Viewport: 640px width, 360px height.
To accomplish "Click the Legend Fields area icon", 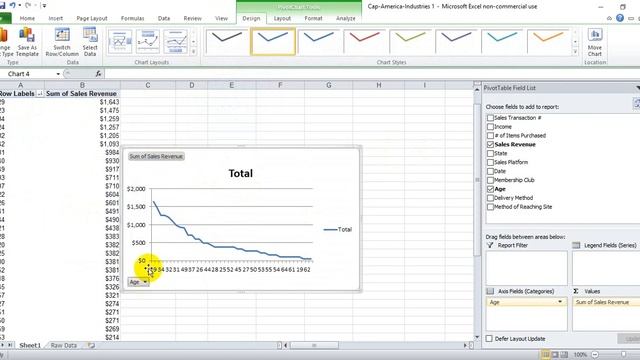I will pos(576,245).
